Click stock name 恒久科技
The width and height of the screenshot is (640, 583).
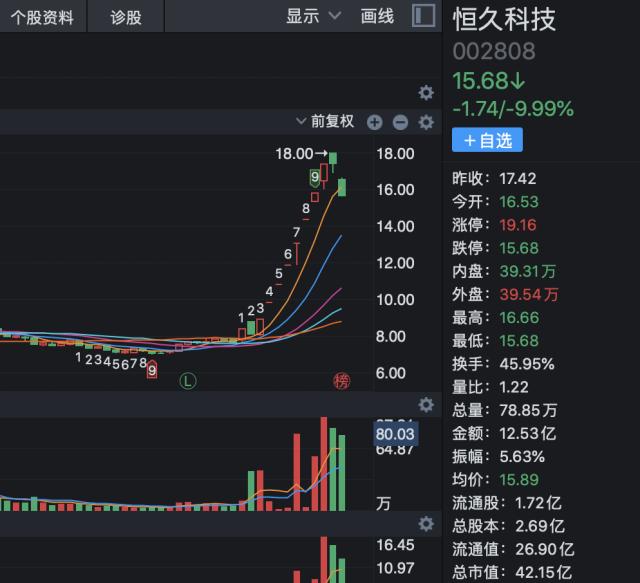coord(504,19)
